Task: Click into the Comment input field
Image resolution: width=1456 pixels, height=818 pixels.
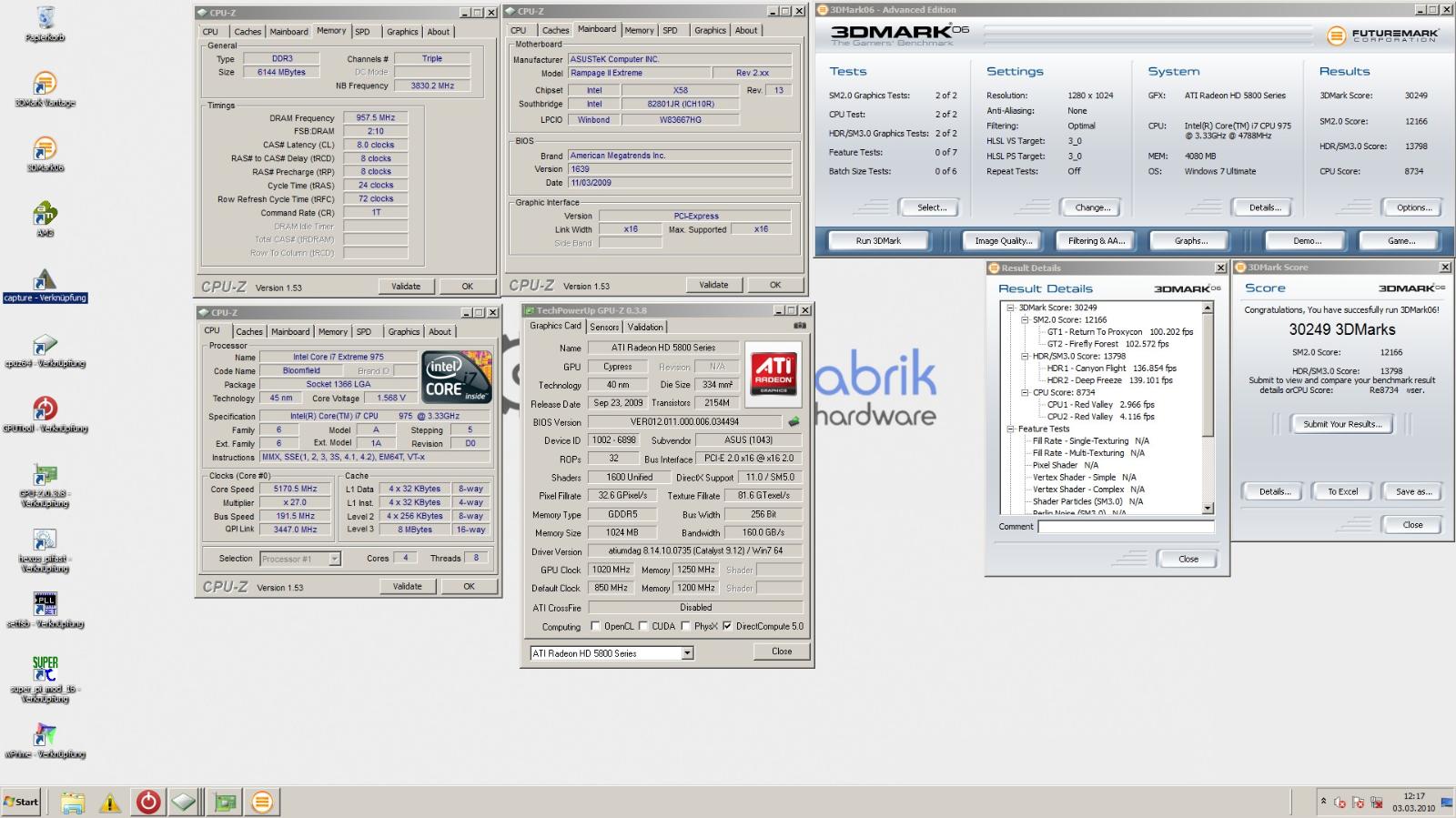Action: (x=1126, y=526)
